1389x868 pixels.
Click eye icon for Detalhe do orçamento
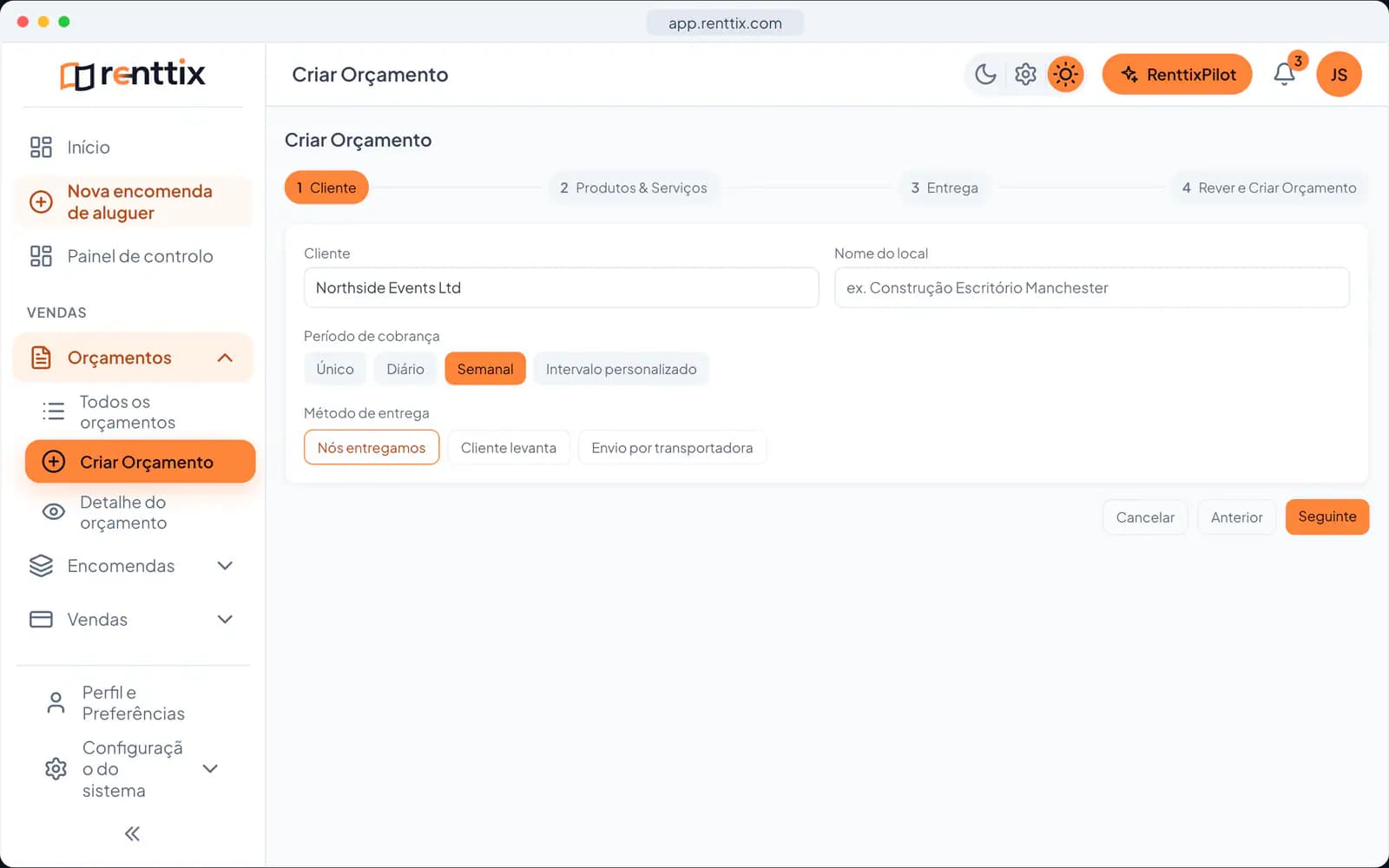click(x=54, y=512)
